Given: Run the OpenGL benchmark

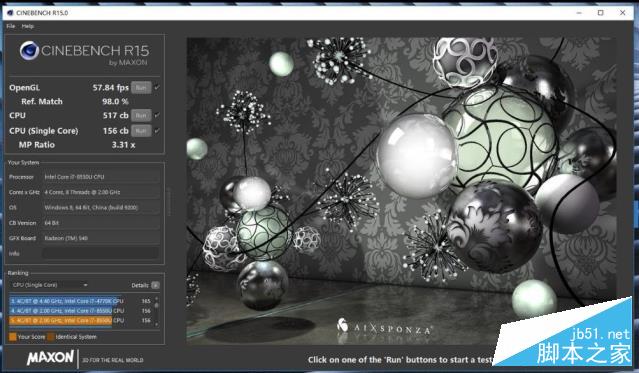Looking at the screenshot, I should click(141, 88).
